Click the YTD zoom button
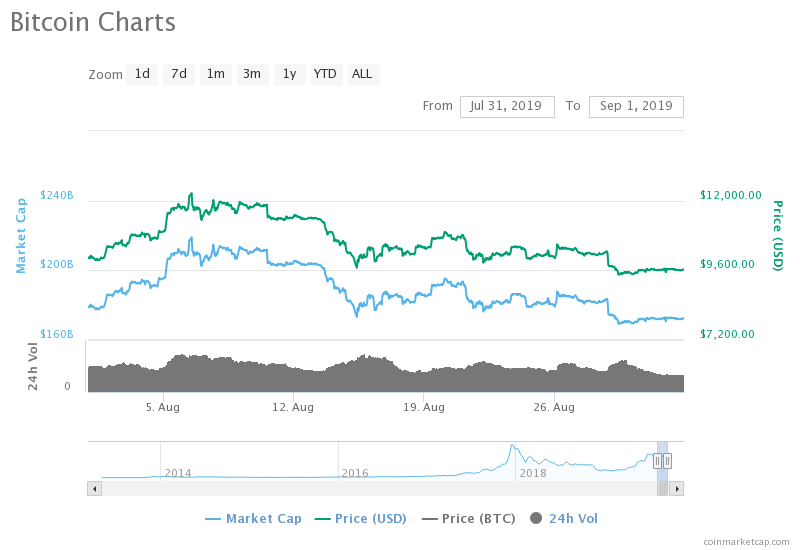Image resolution: width=800 pixels, height=550 pixels. click(x=325, y=74)
